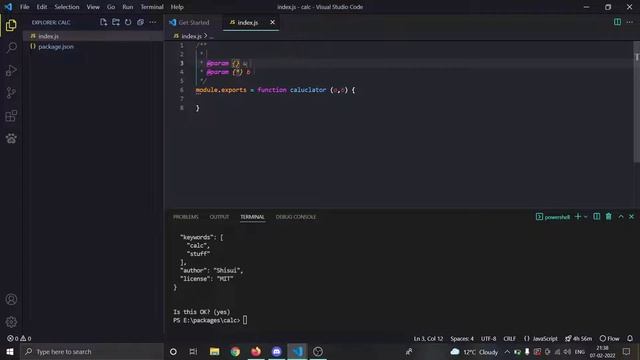This screenshot has width=640, height=360.
Task: Refresh the Explorer file list
Action: (x=128, y=22)
